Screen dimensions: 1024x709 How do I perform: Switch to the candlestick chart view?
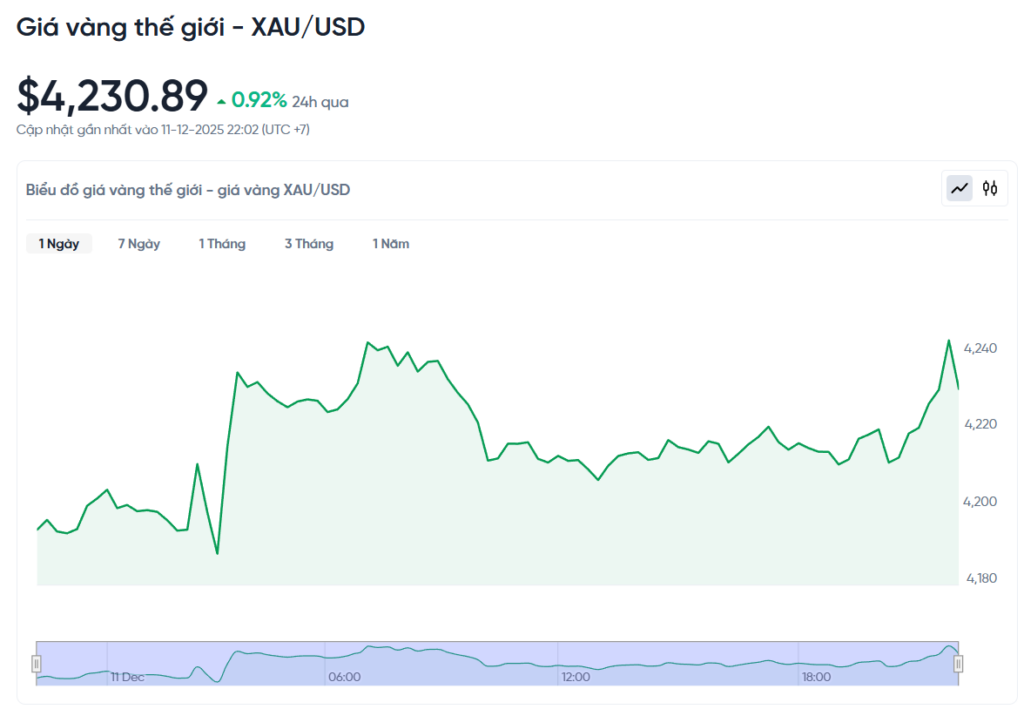tap(990, 188)
